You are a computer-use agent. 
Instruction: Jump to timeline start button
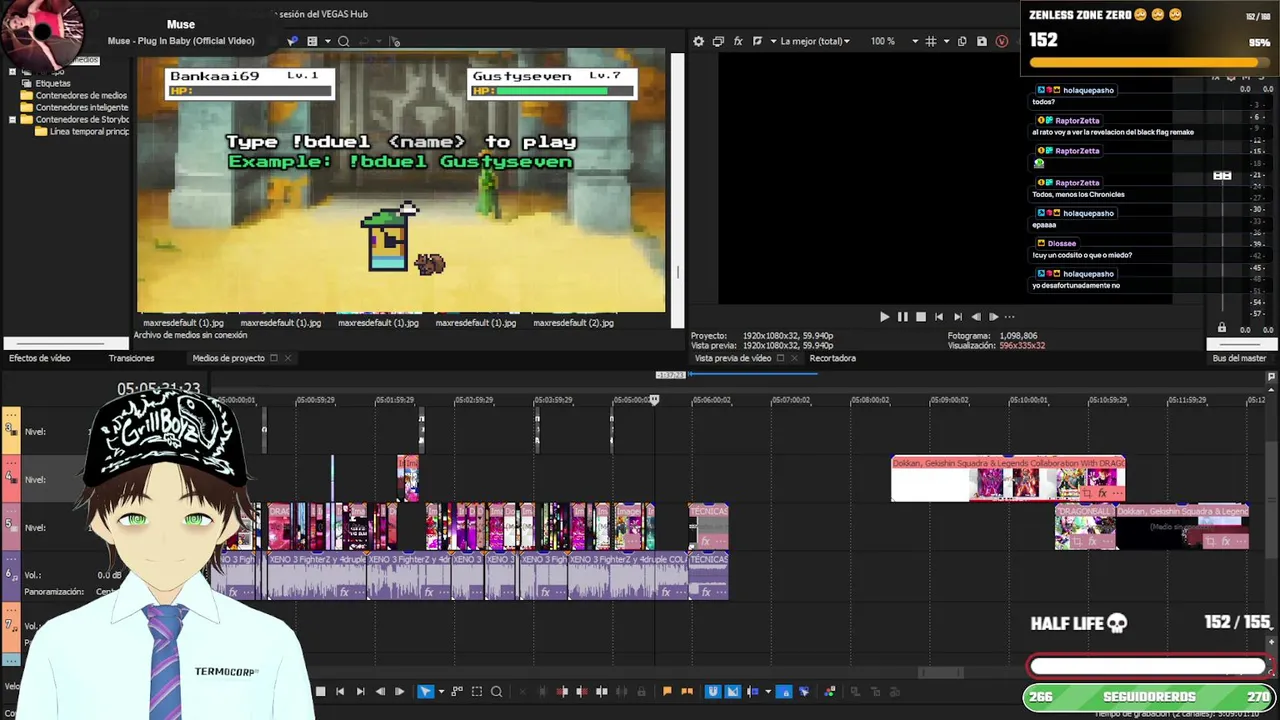[x=340, y=691]
